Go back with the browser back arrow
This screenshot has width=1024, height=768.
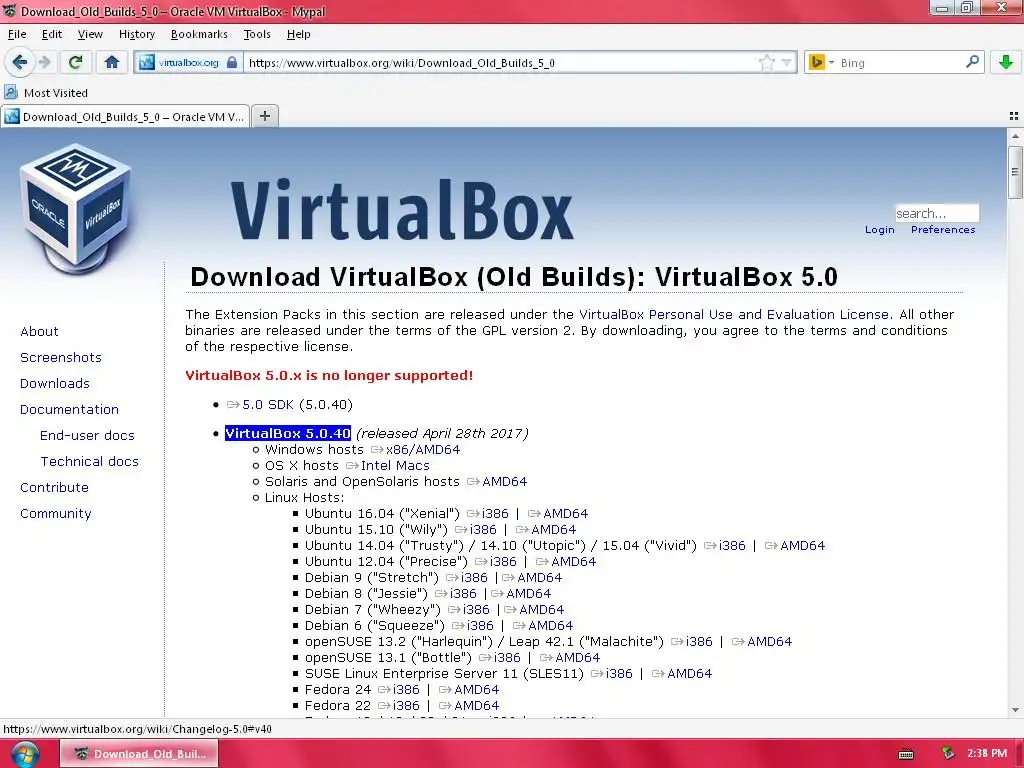point(20,63)
